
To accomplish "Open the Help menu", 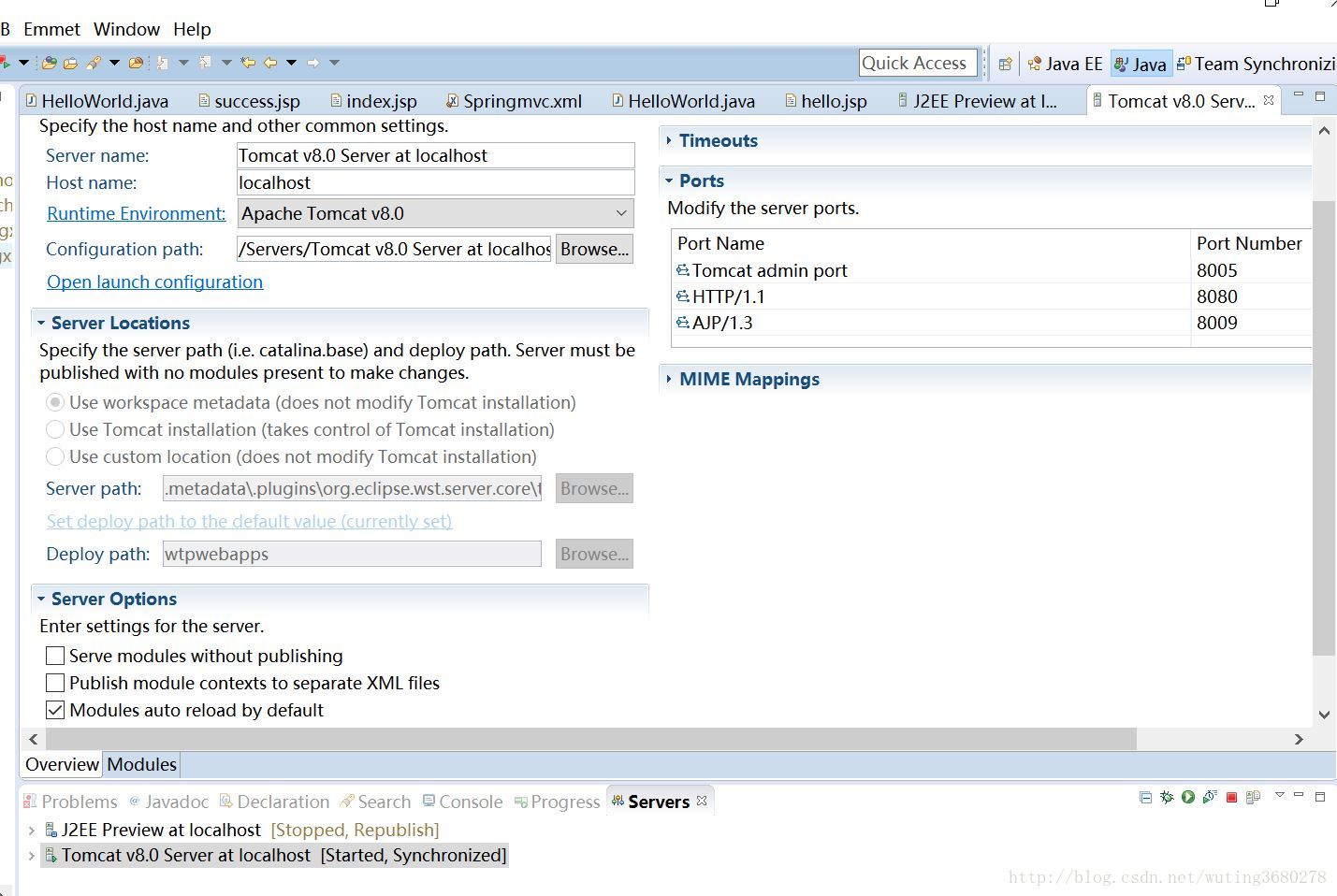I will (x=192, y=29).
